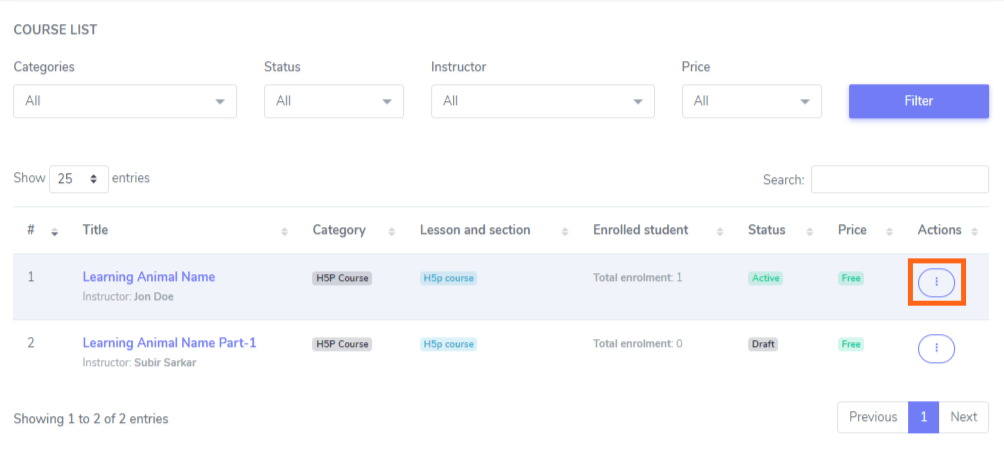The width and height of the screenshot is (1004, 451).
Task: Open actions menu for Learning Animal Name Part-1
Action: (x=936, y=348)
